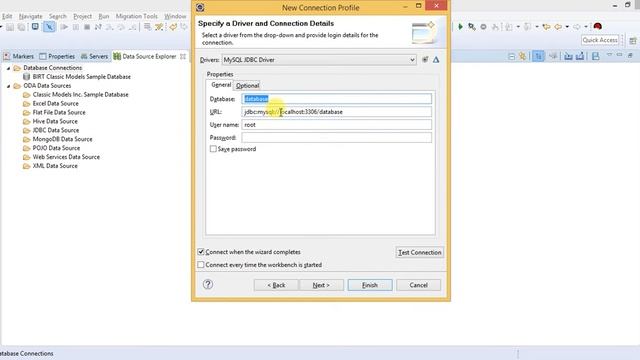Toggle the Use Step Filters icon
The height and width of the screenshot is (360, 640).
click(159, 27)
